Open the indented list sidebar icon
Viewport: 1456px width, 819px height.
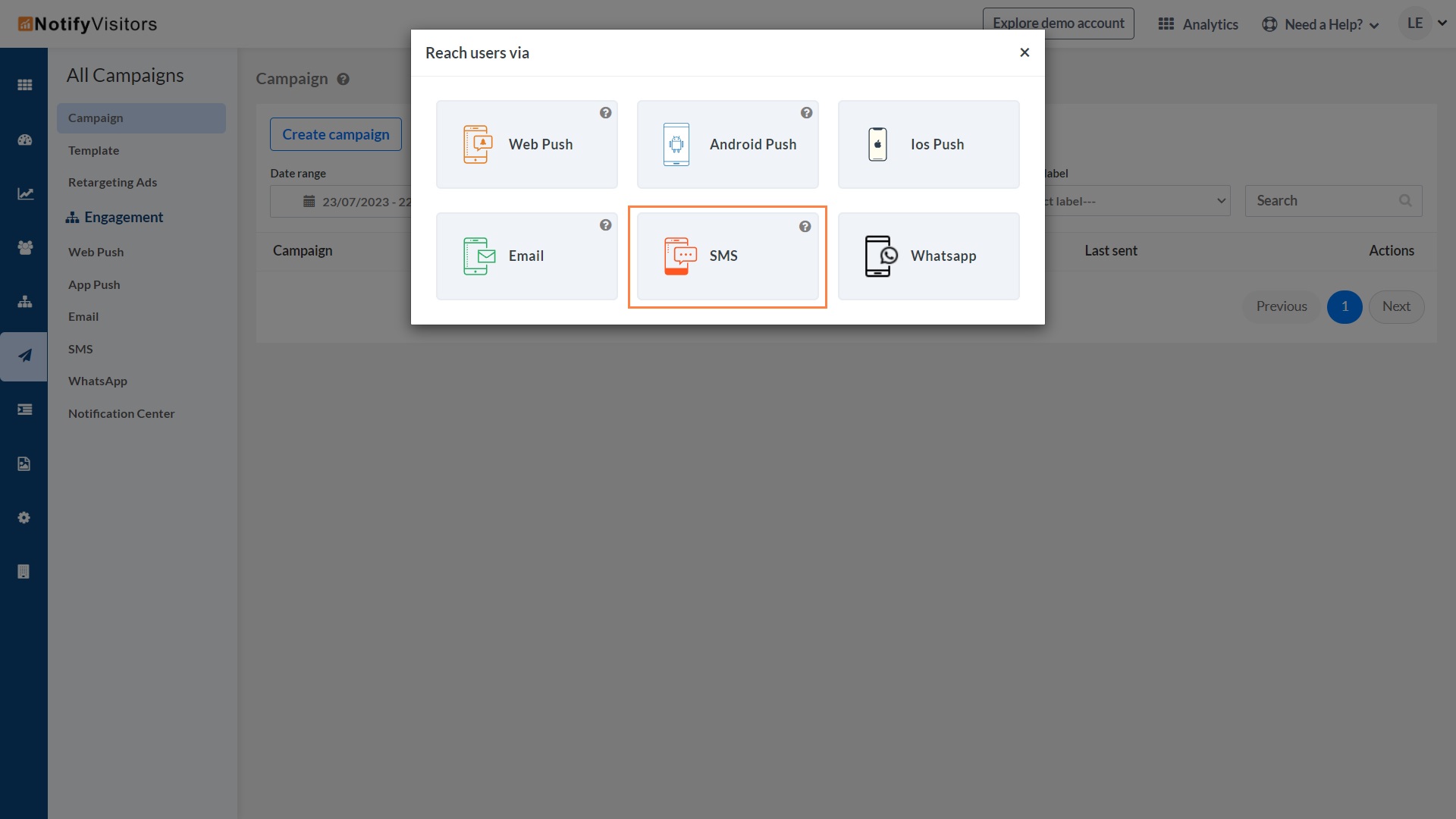[24, 409]
